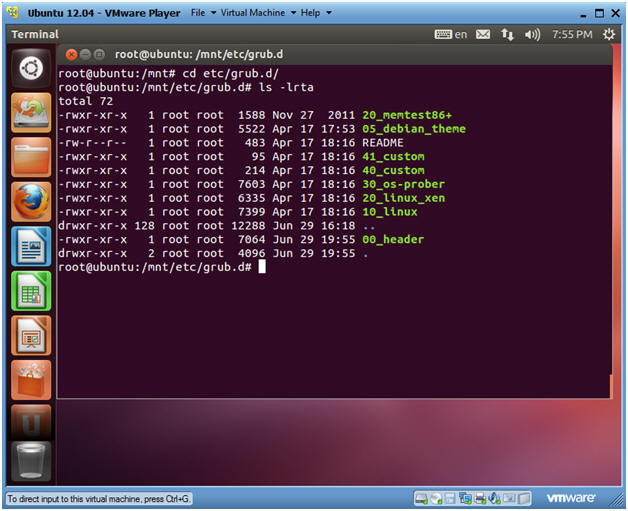Click the dropdown arrow next to File
This screenshot has height=511, width=628.
(213, 13)
